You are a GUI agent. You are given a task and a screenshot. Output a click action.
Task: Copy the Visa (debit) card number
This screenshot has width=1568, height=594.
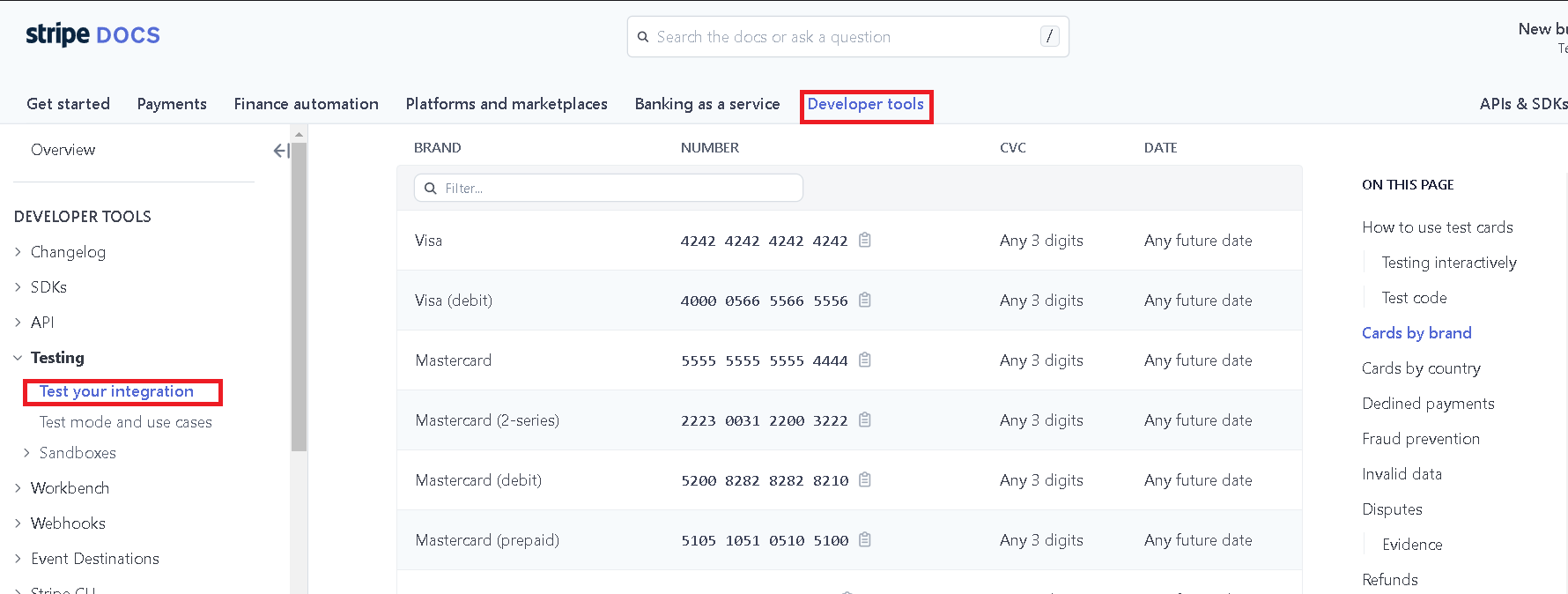pos(865,300)
